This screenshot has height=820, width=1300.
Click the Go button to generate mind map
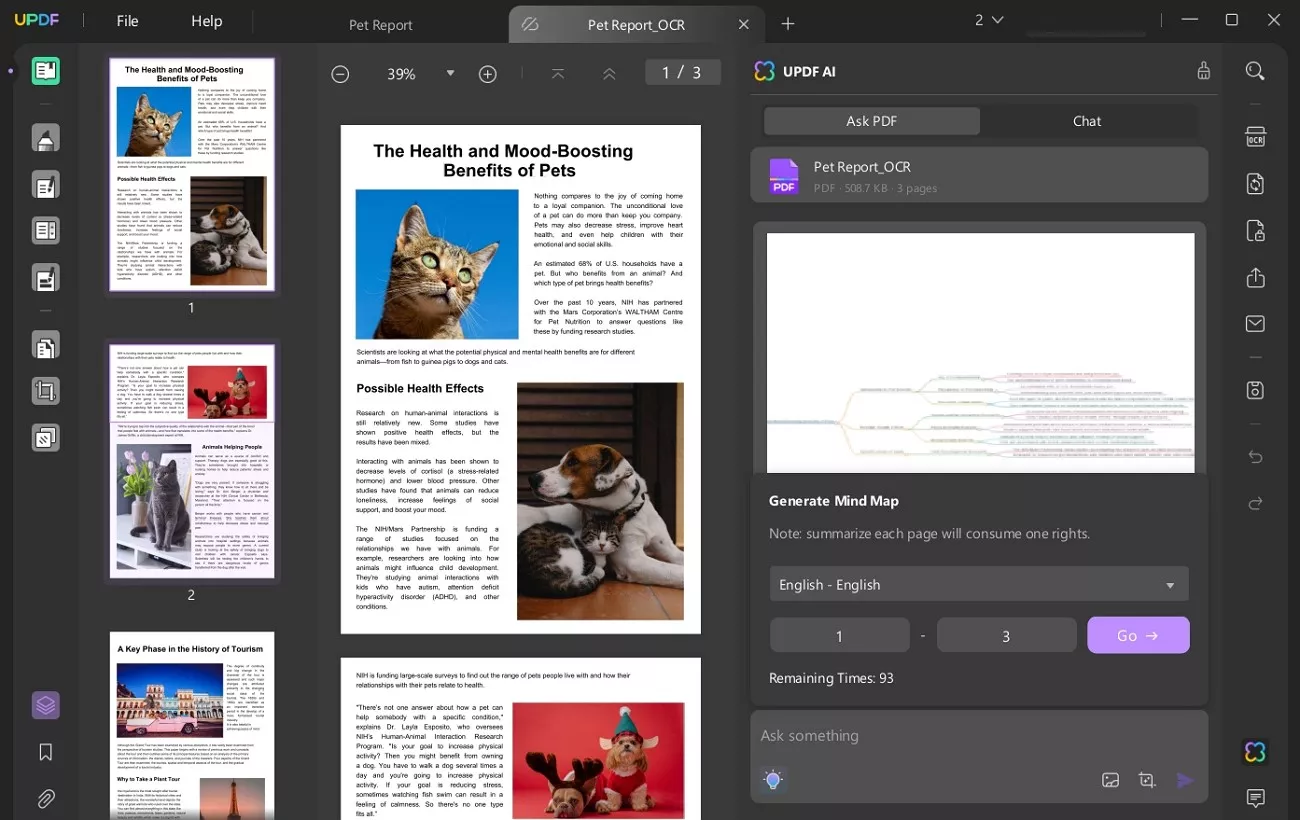1138,635
